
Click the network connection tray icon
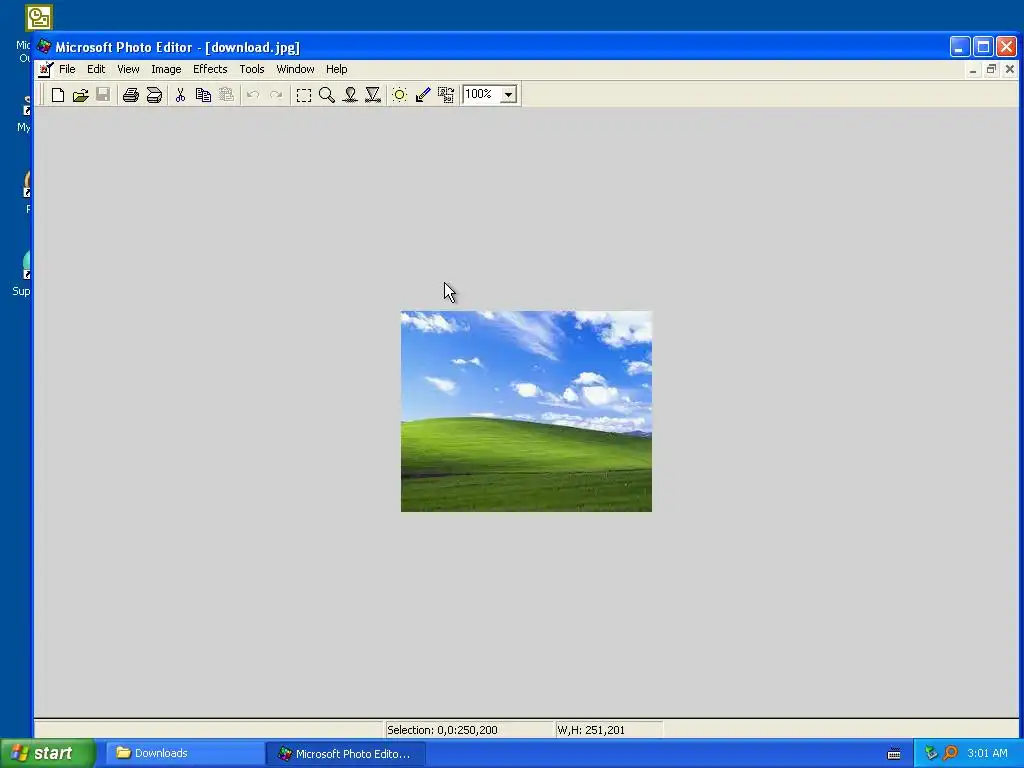(931, 753)
